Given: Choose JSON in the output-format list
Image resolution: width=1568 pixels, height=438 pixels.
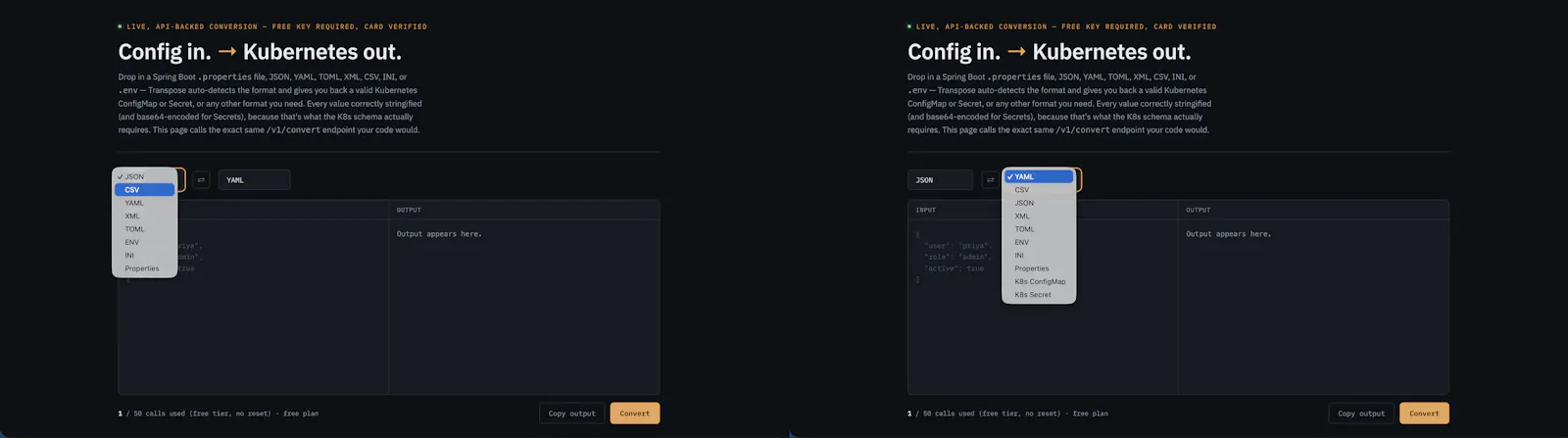Looking at the screenshot, I should click(1039, 203).
